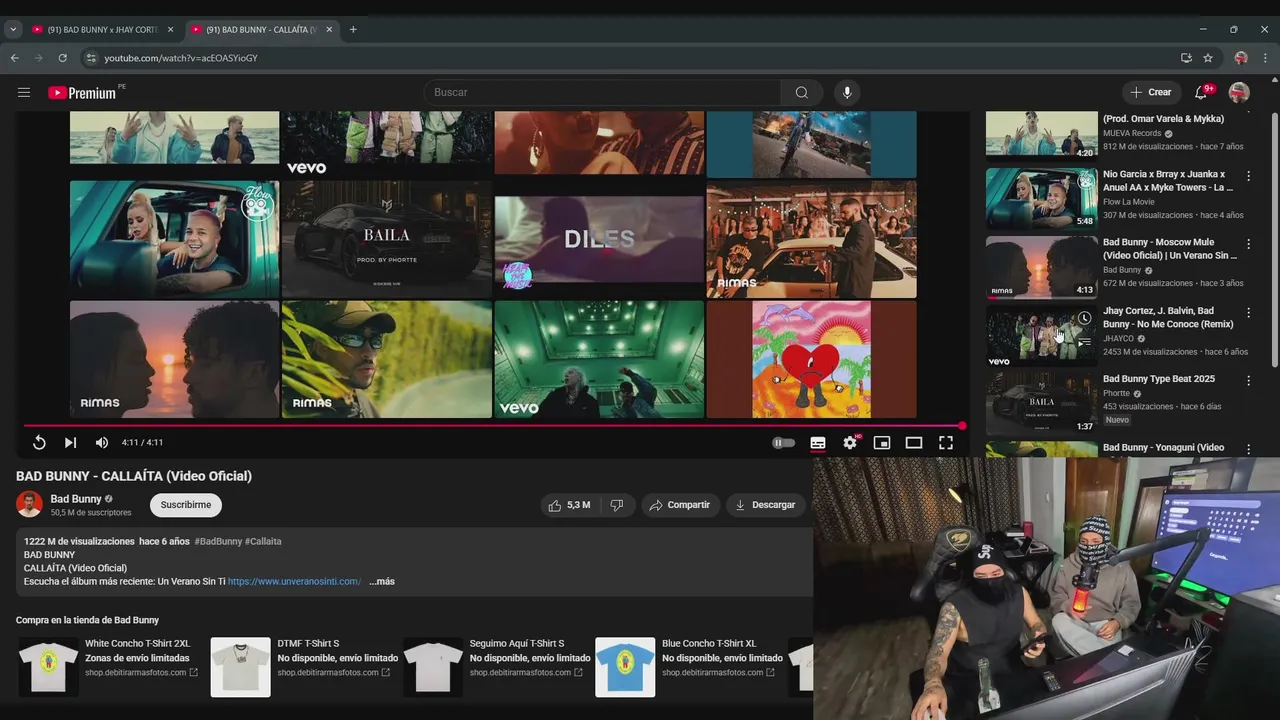Open the Bad Bunny channel avatar
The width and height of the screenshot is (1280, 720).
[29, 505]
